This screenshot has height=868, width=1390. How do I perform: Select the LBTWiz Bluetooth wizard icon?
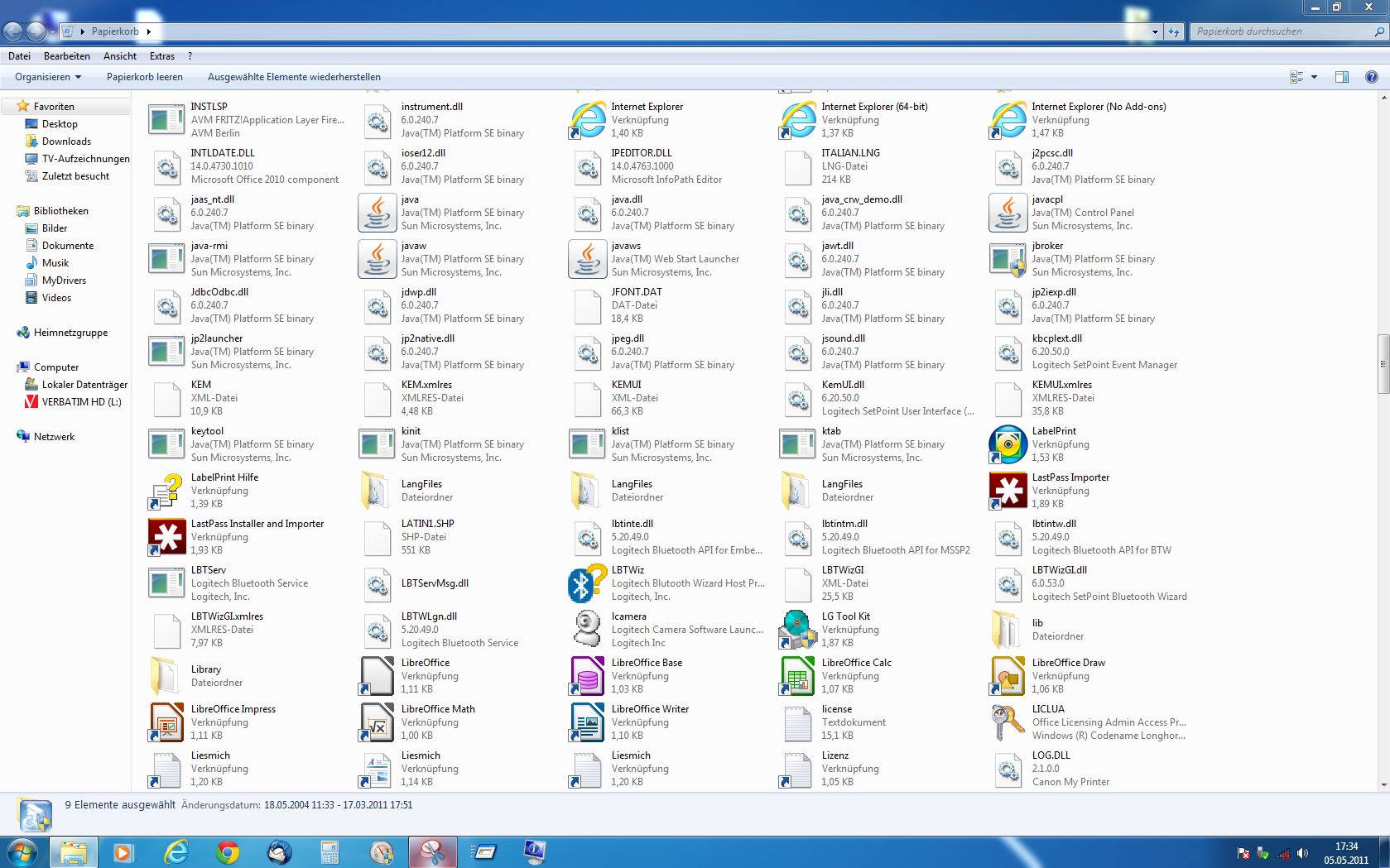point(587,583)
